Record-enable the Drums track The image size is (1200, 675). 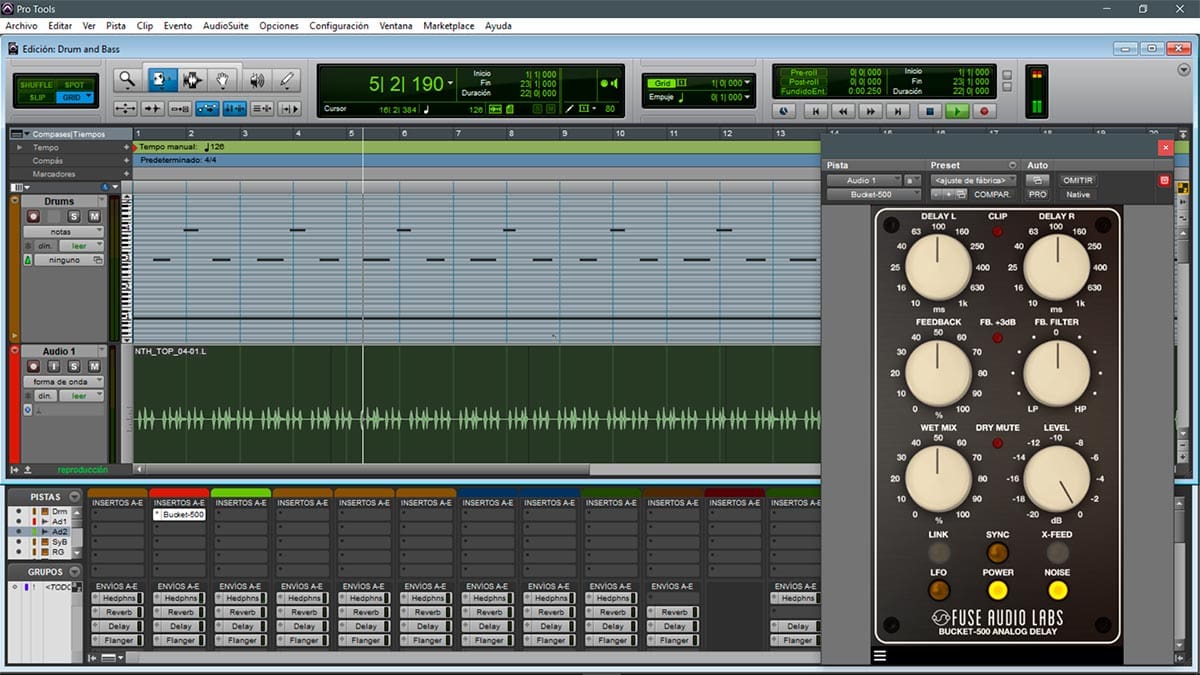pyautogui.click(x=33, y=217)
